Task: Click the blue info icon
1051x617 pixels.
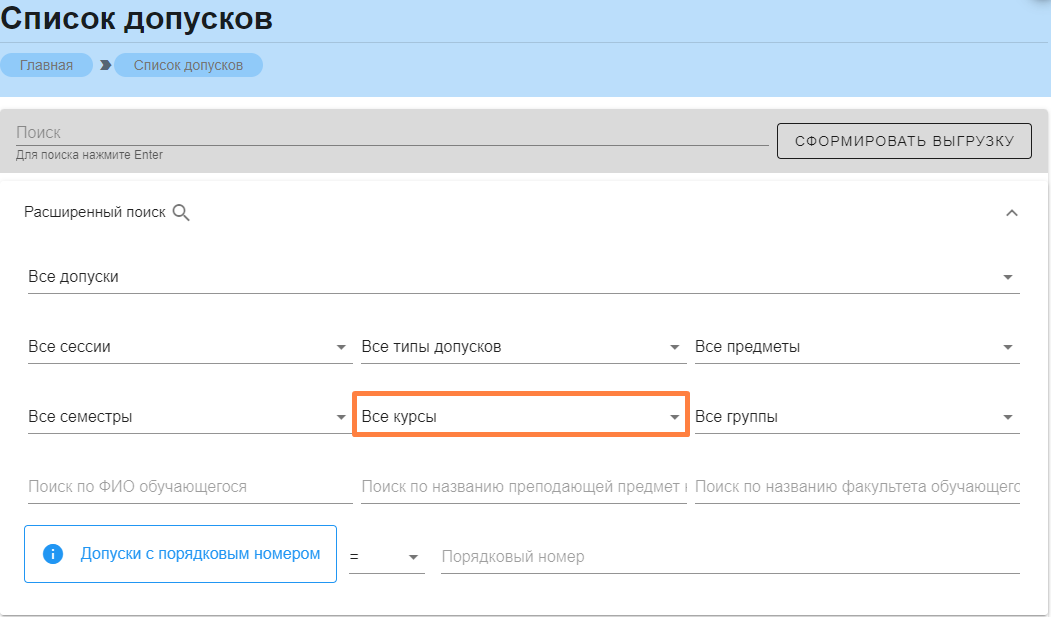Action: 53,554
